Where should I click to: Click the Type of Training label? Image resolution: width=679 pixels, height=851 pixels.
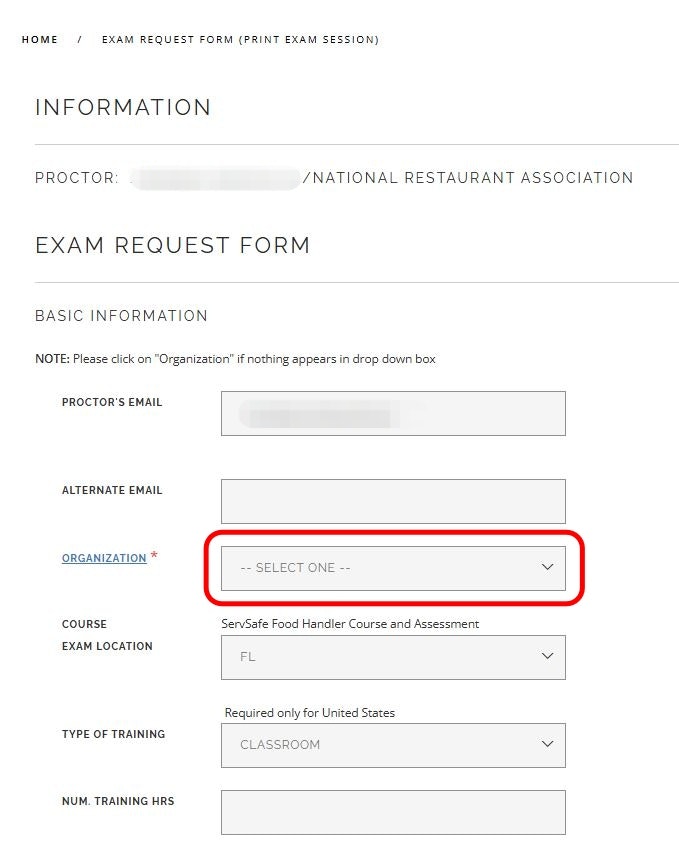(x=113, y=734)
